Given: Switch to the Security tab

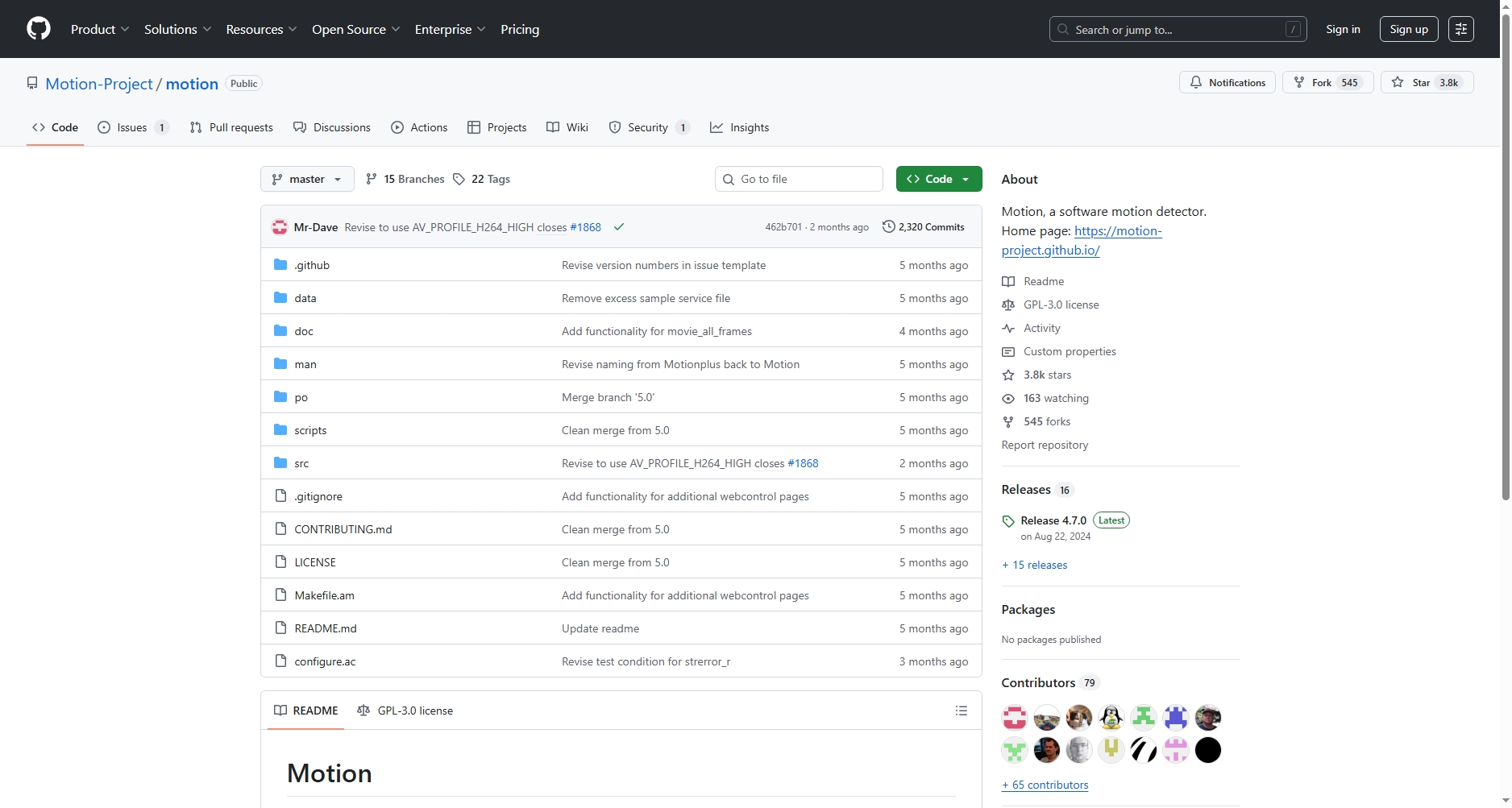Looking at the screenshot, I should click(649, 127).
